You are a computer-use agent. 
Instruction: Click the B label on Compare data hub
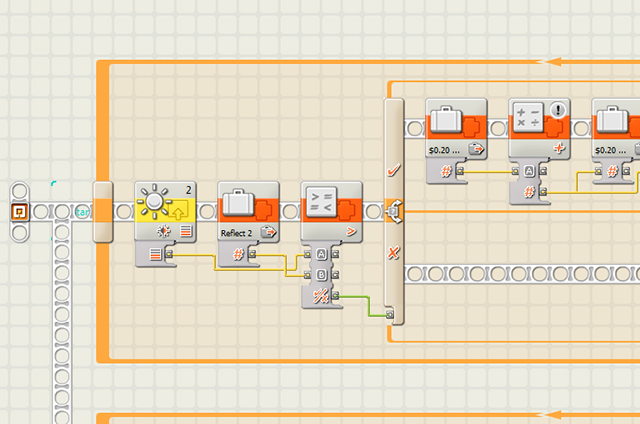click(x=321, y=275)
